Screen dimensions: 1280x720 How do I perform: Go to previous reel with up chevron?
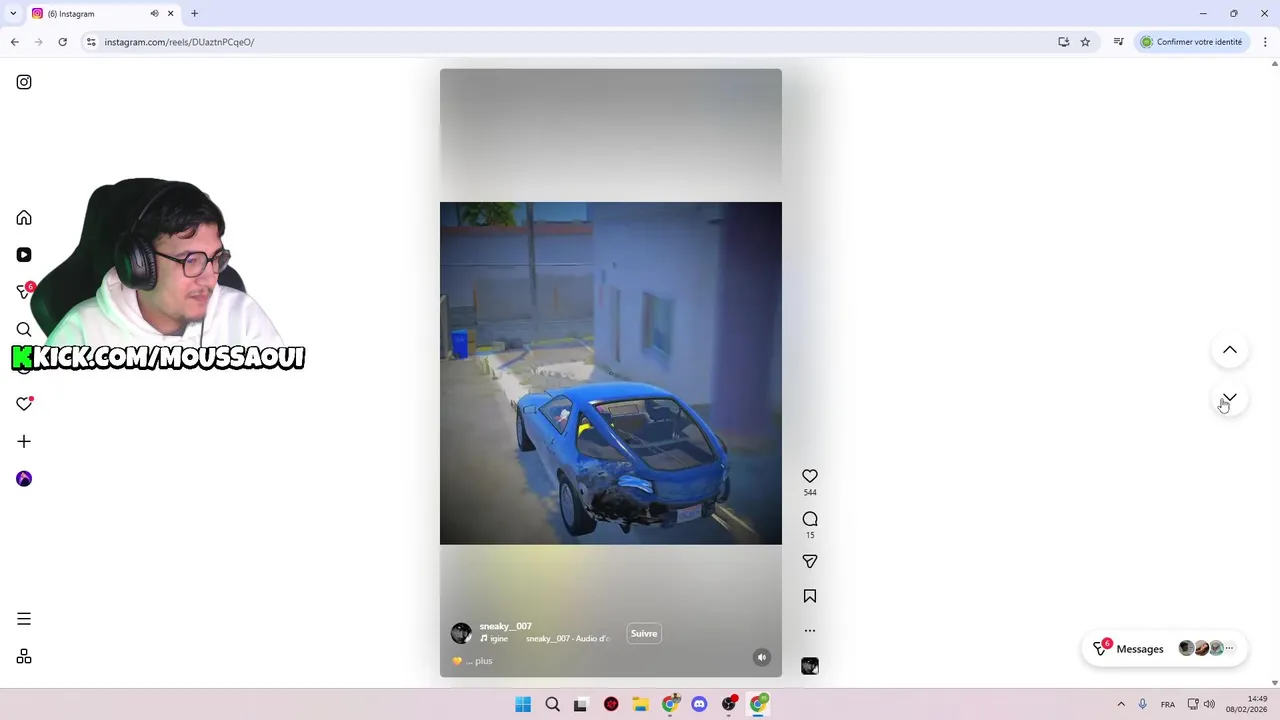1230,350
